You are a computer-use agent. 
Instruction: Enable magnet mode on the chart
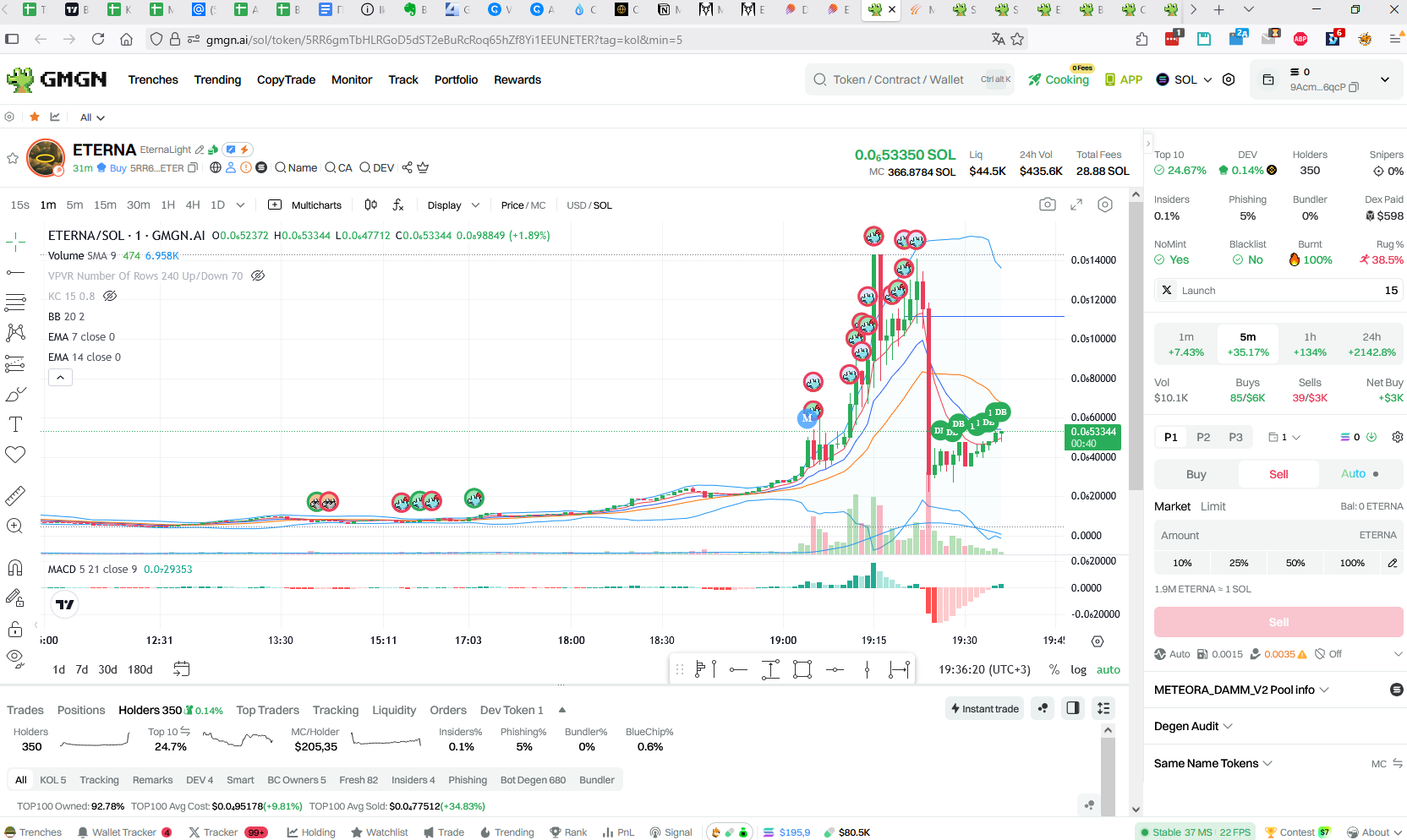click(x=15, y=568)
